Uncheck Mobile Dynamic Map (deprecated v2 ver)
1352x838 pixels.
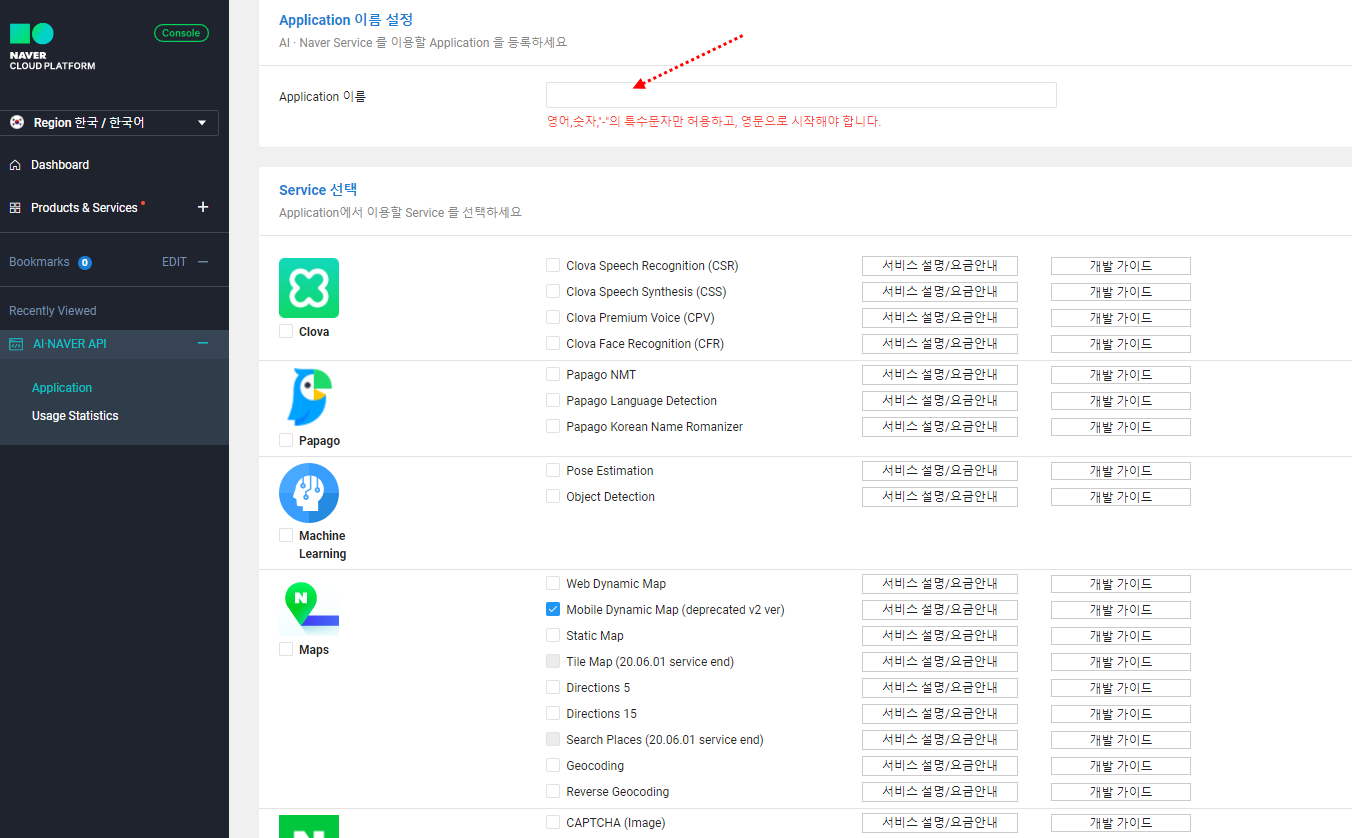[553, 609]
